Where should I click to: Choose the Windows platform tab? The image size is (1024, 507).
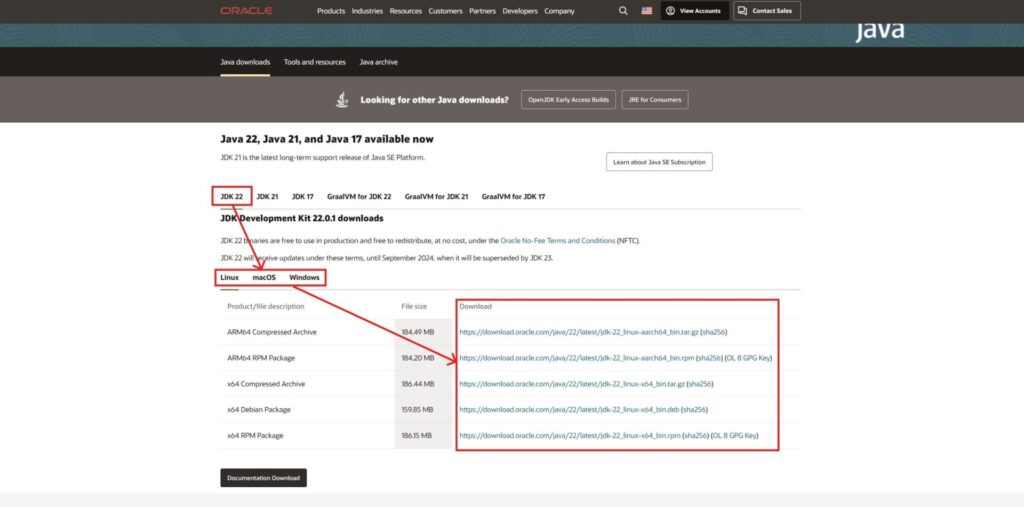(x=304, y=277)
